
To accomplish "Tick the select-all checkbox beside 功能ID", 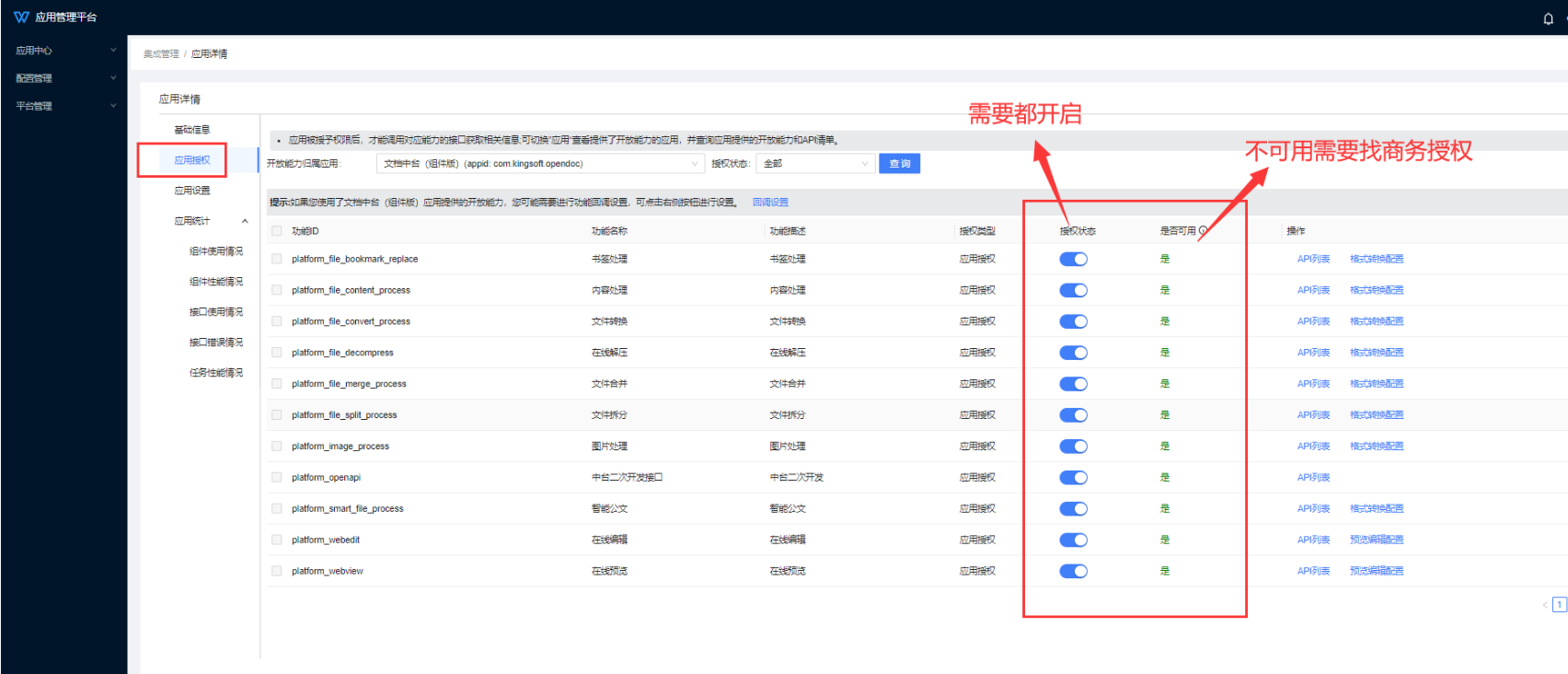I will click(x=277, y=231).
